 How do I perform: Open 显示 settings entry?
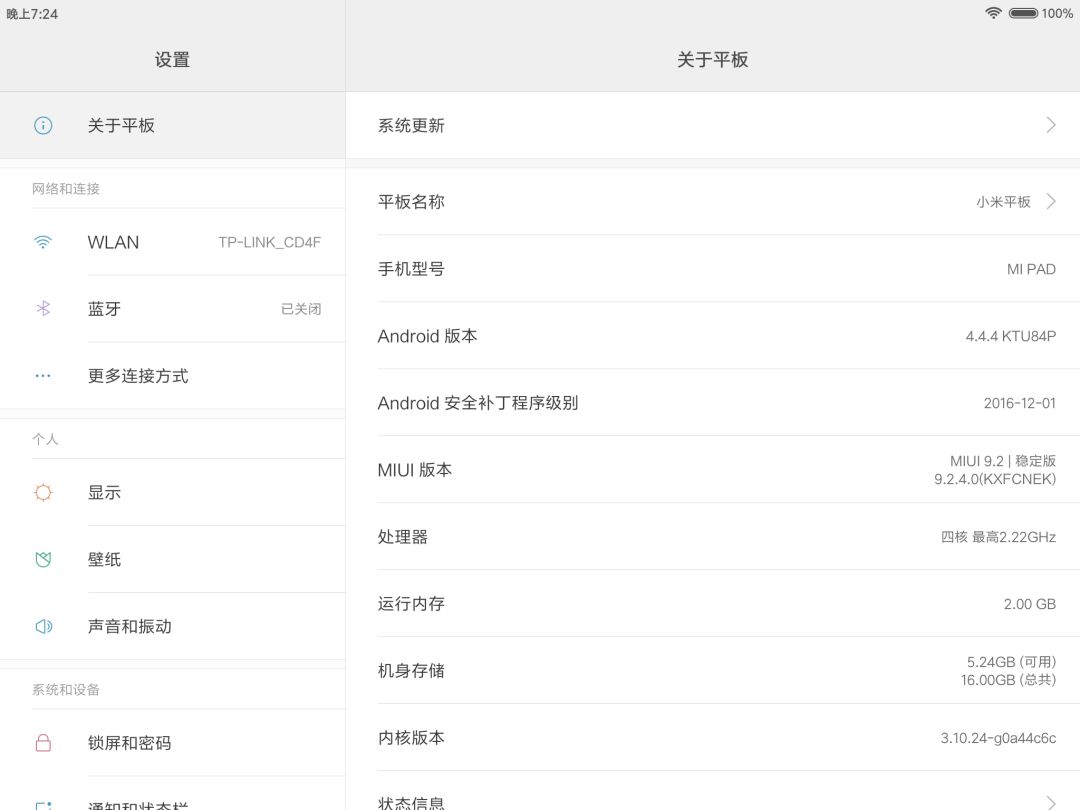172,492
